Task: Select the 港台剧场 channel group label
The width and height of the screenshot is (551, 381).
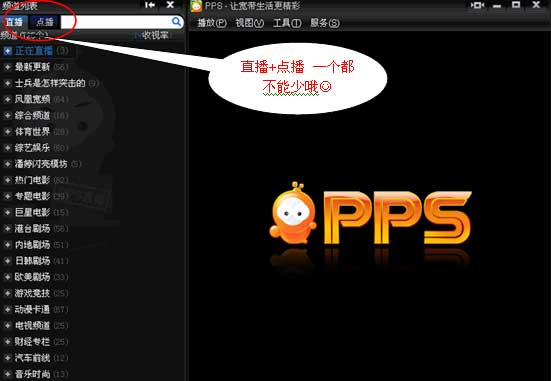Action: click(32, 229)
